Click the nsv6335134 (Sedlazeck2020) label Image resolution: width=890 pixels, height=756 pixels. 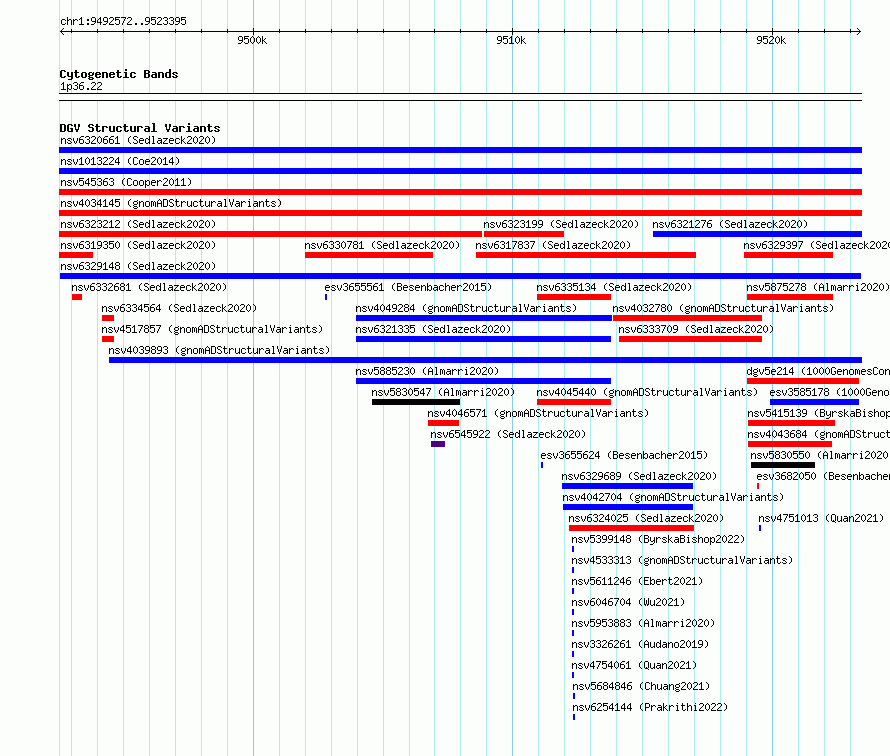[614, 287]
